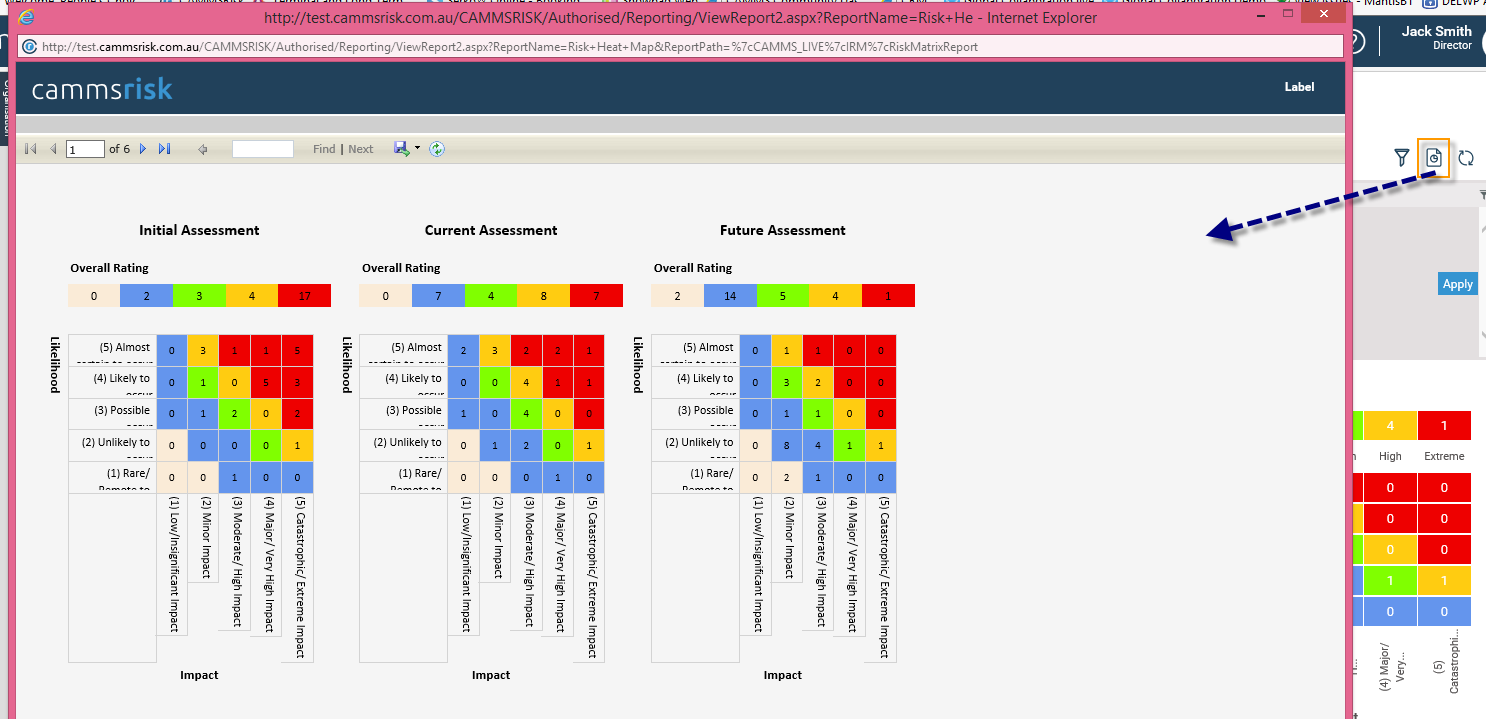
Task: Click Initial matrix Possible, Moderate cell showing 2
Action: pos(235,414)
